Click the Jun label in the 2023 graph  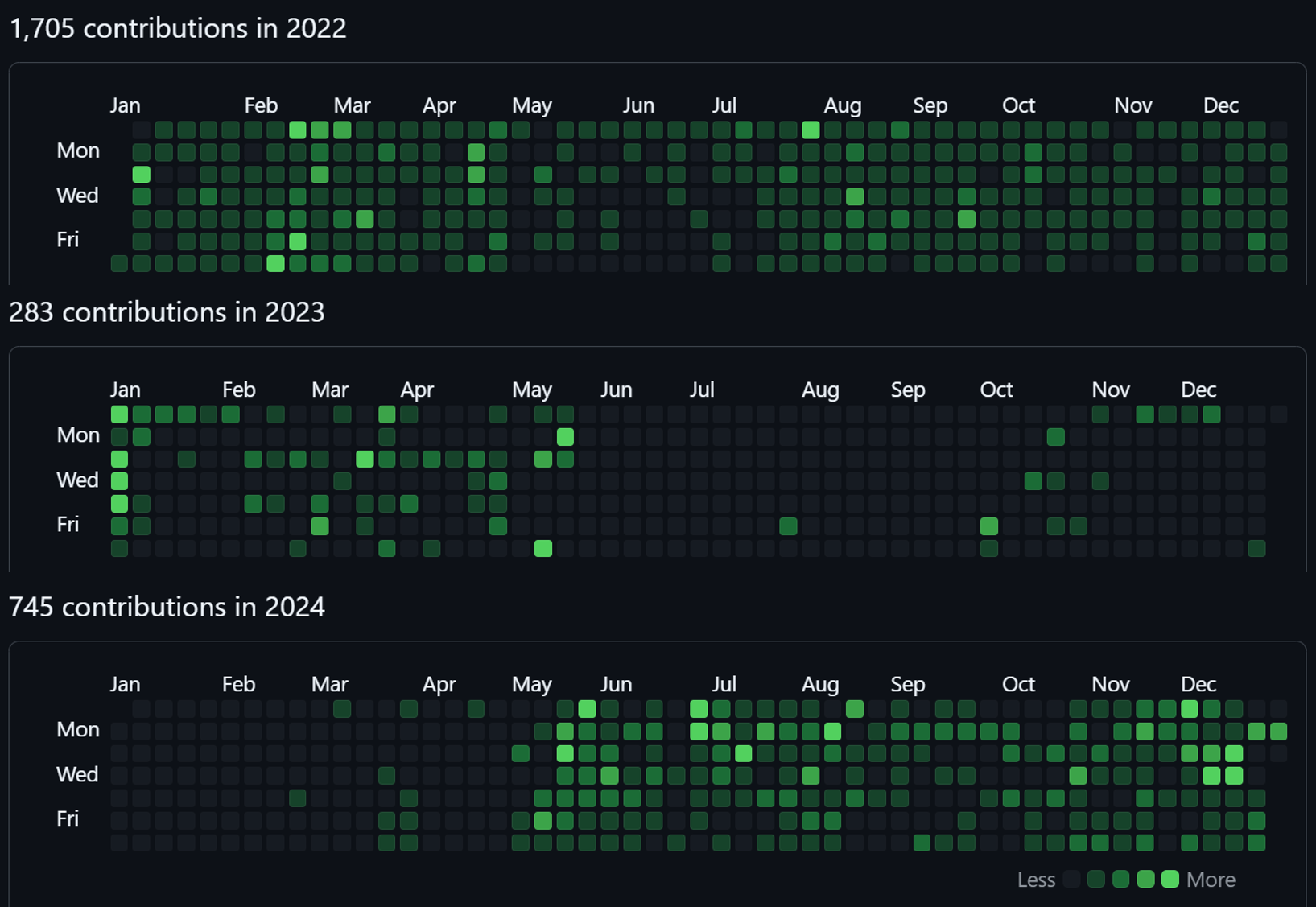pyautogui.click(x=617, y=390)
